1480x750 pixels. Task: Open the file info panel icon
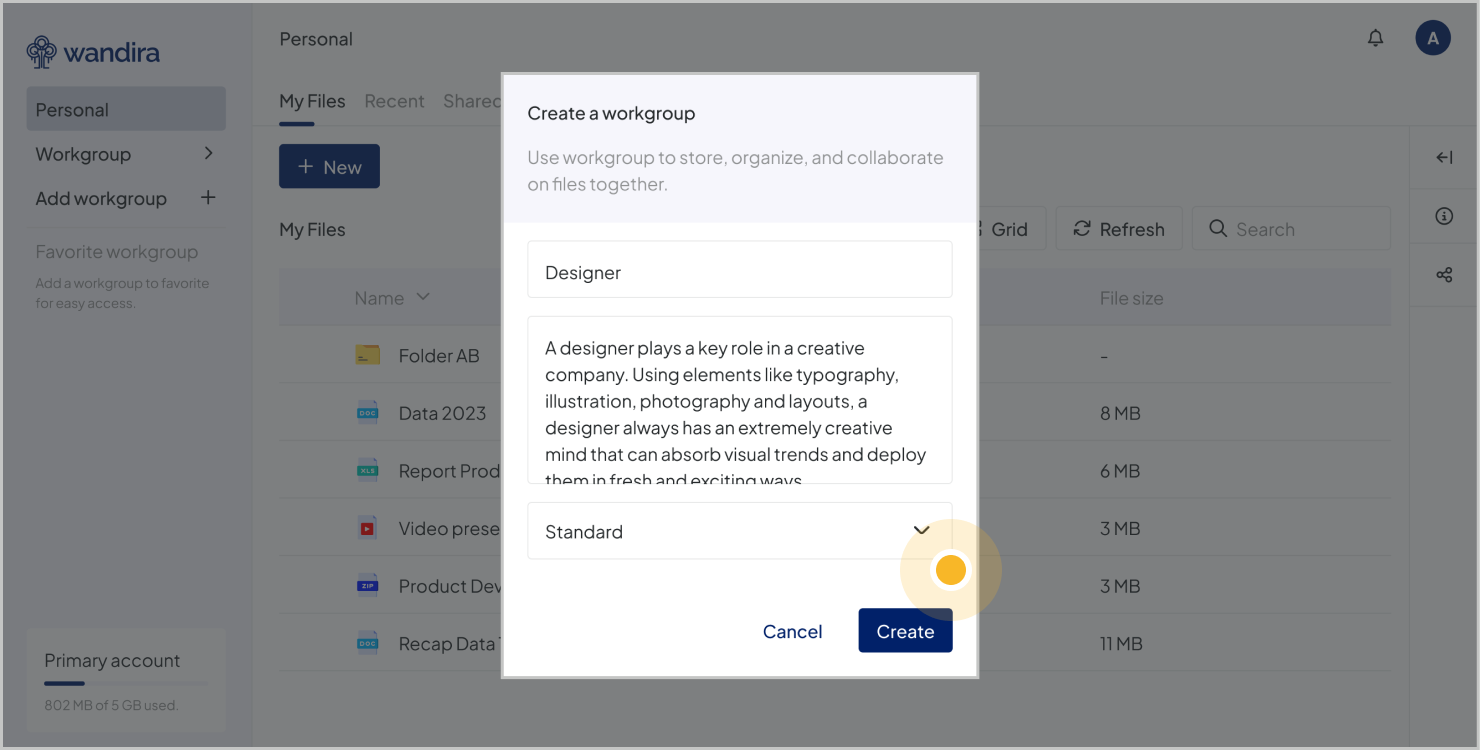point(1444,216)
